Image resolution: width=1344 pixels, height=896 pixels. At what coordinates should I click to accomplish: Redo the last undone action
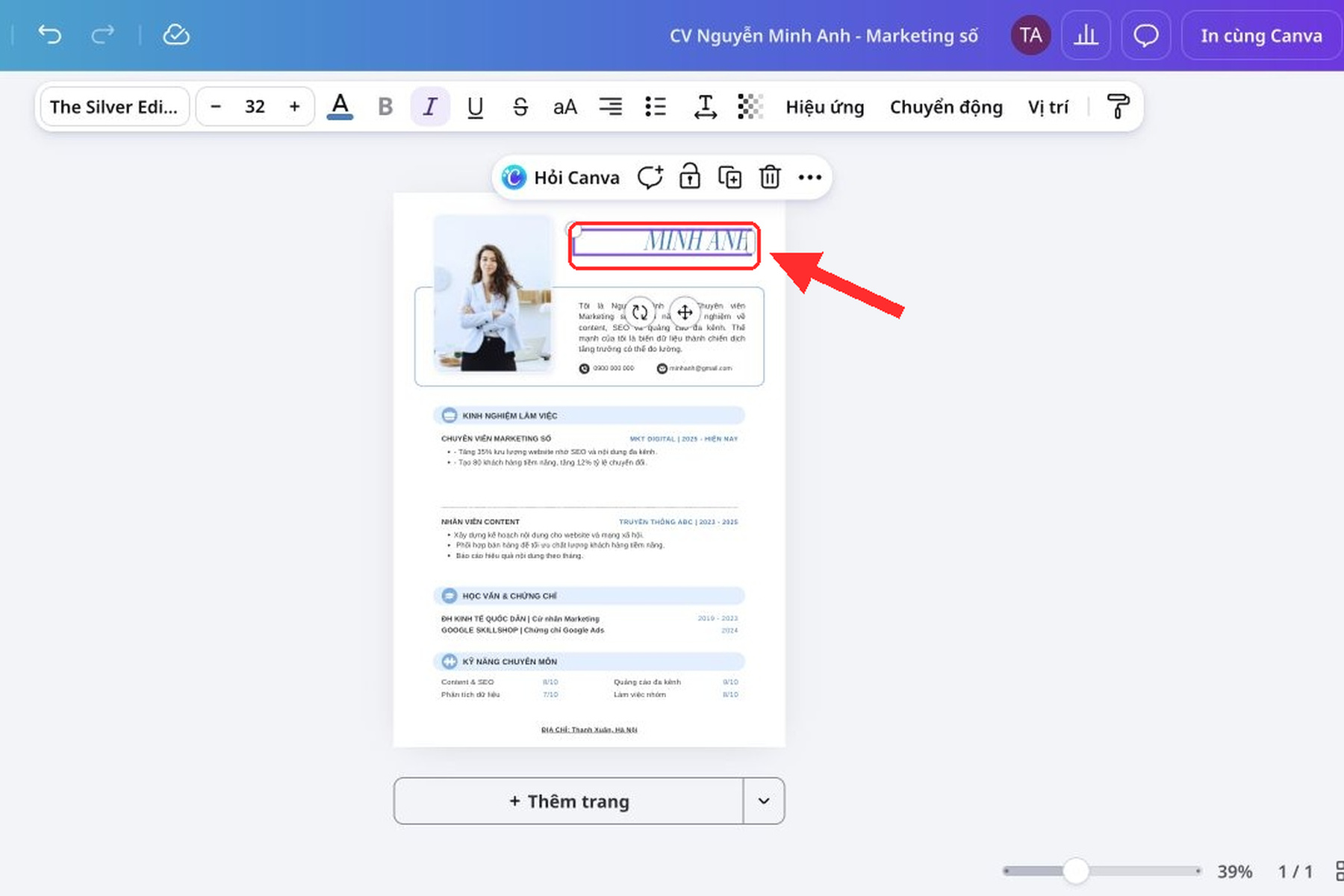coord(103,34)
